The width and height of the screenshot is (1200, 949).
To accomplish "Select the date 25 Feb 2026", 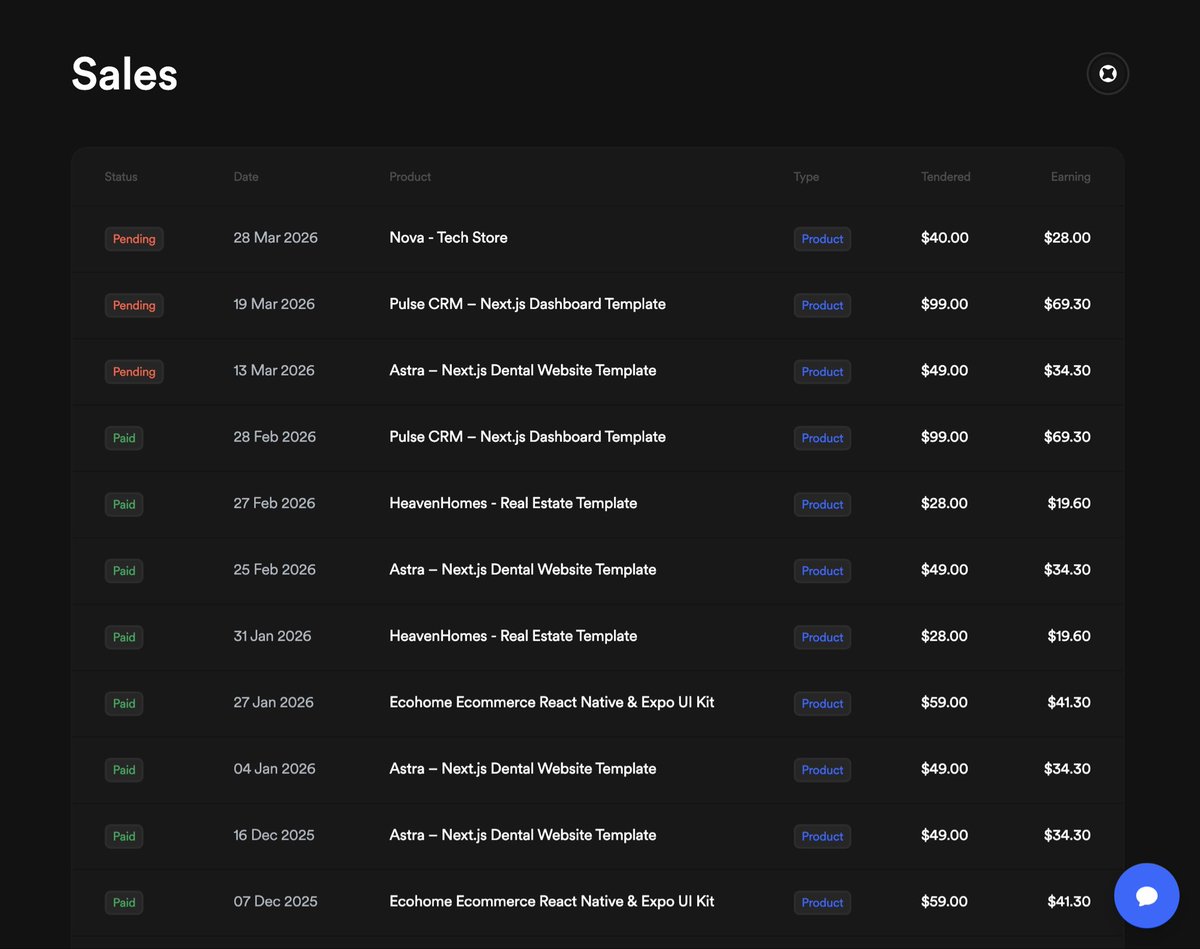I will click(275, 570).
